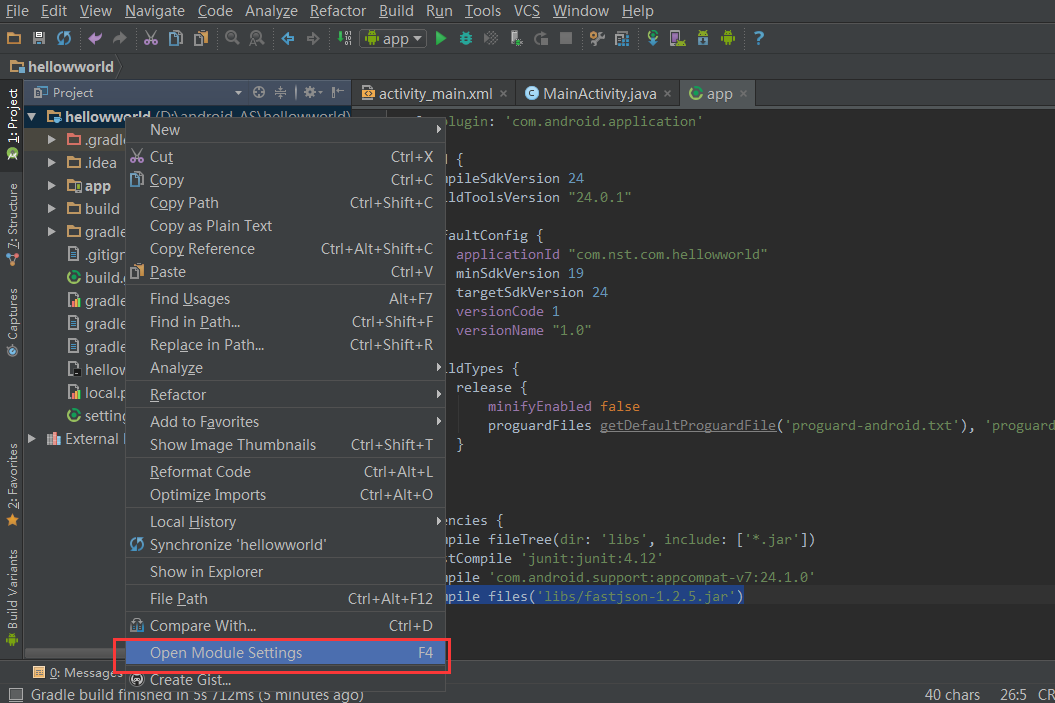Click the Save All floppy disk icon
The width and height of the screenshot is (1055, 703).
pos(39,38)
